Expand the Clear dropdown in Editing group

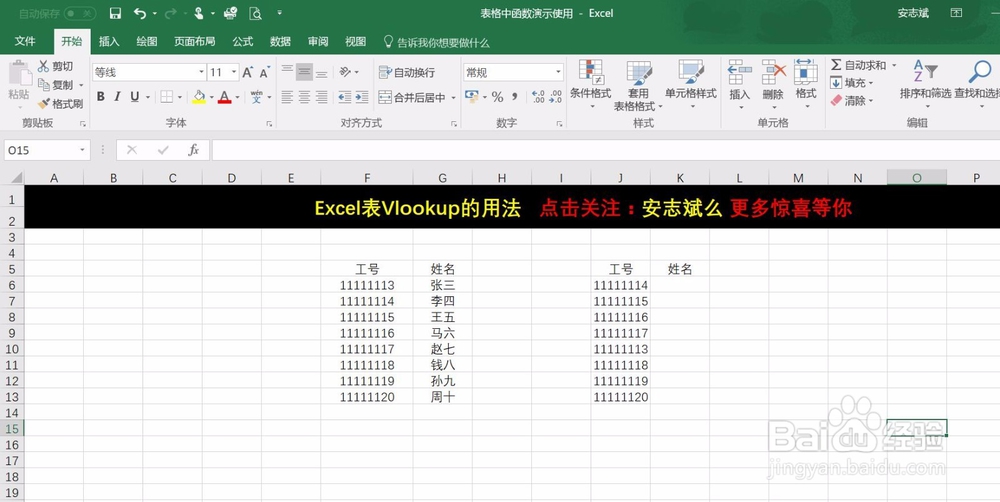(x=871, y=101)
